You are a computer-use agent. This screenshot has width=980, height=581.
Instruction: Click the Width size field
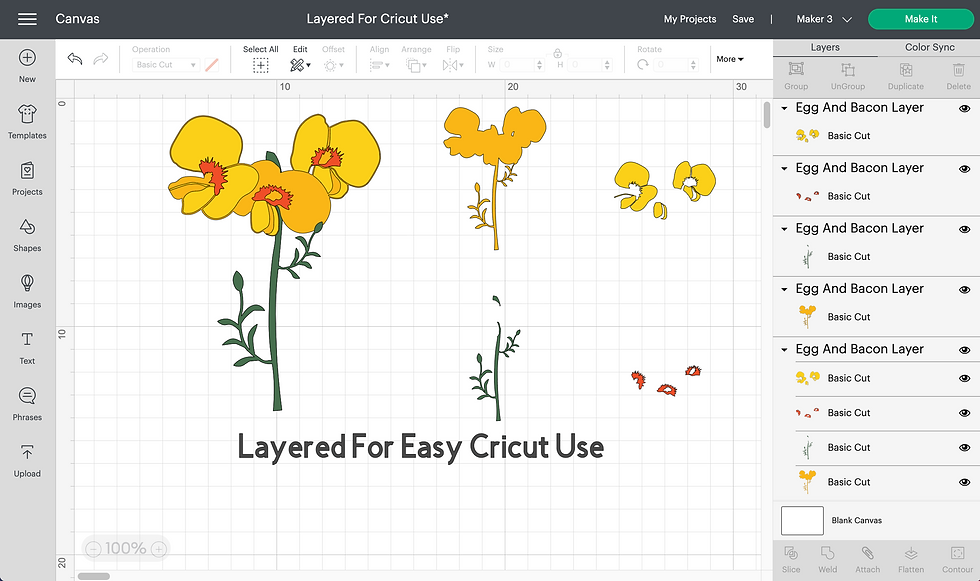[x=522, y=64]
